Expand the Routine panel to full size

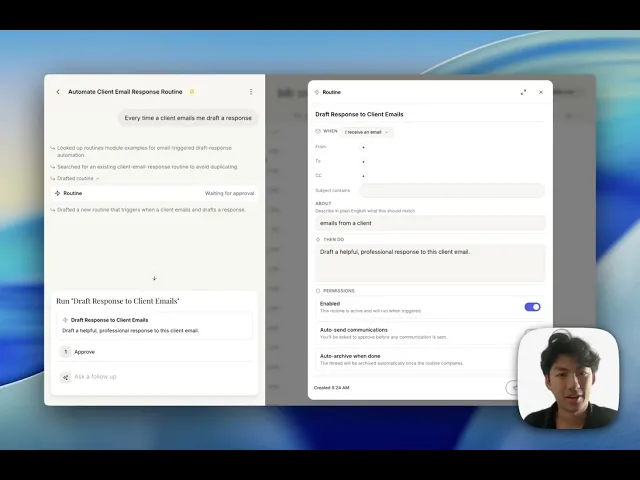pyautogui.click(x=523, y=92)
